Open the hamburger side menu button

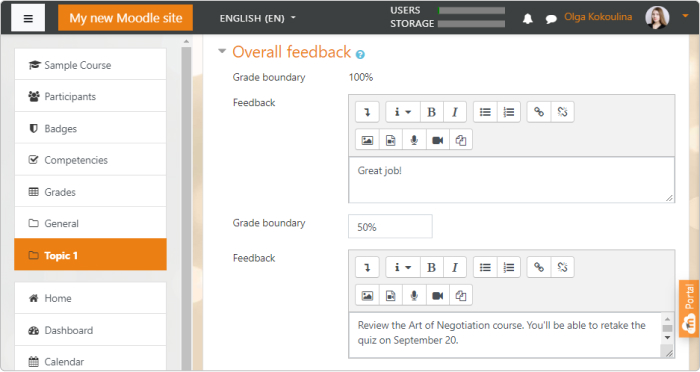28,18
